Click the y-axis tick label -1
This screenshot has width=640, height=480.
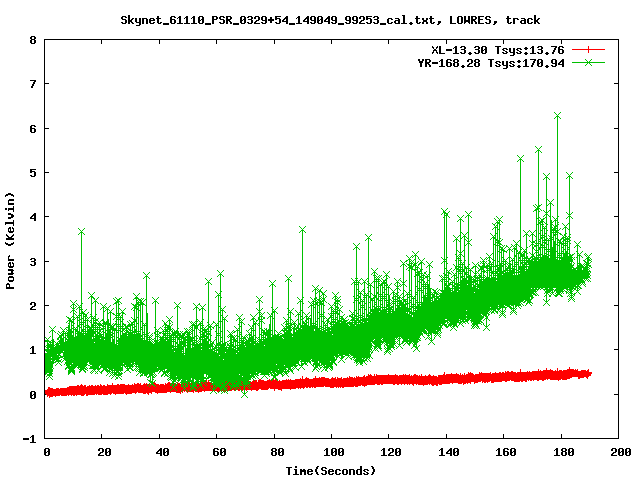pos(30,438)
